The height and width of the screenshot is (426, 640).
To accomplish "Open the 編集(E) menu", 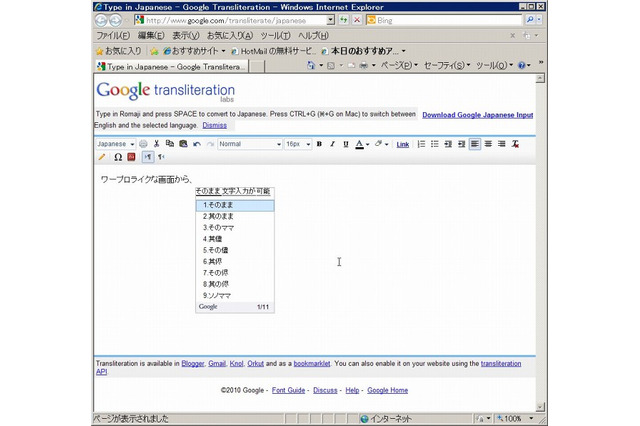I will [151, 36].
